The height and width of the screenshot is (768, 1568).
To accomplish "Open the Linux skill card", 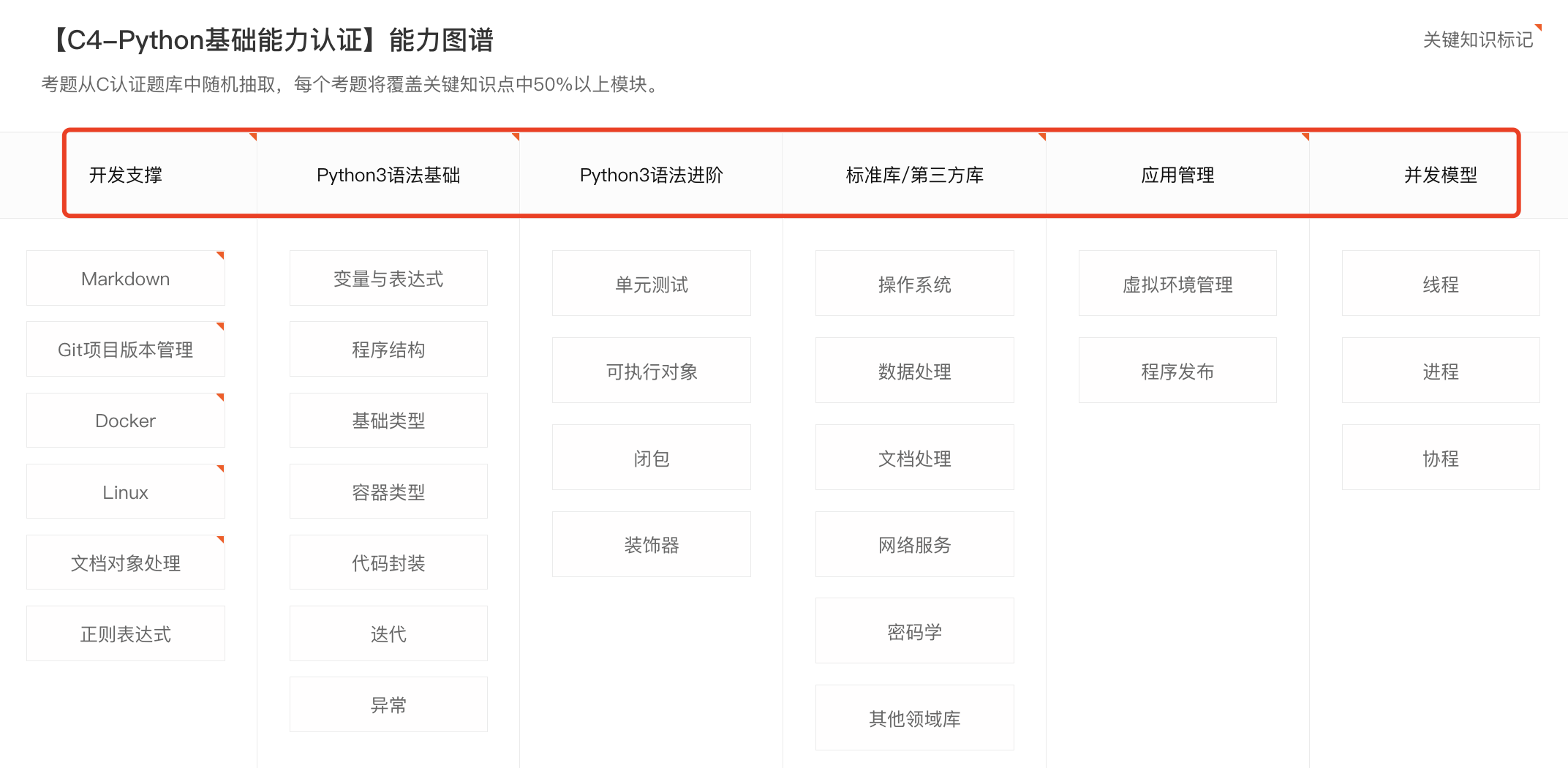I will (x=126, y=492).
